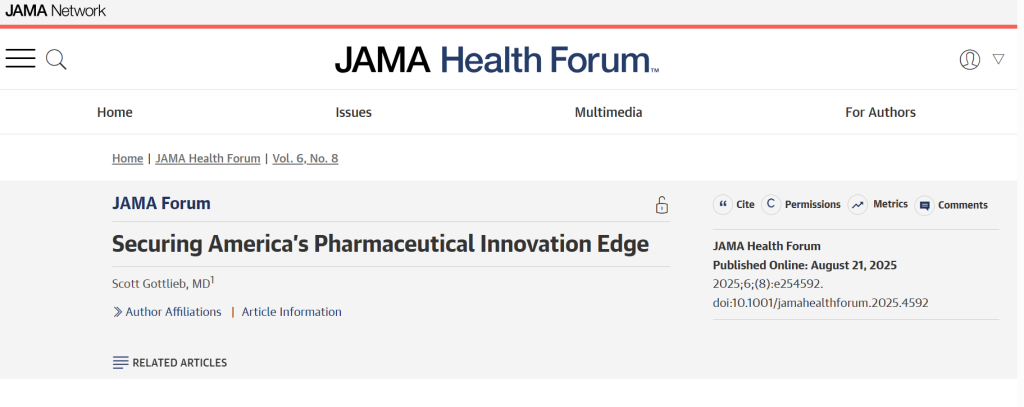Click the open access lock icon
The image size is (1024, 407).
pos(661,205)
